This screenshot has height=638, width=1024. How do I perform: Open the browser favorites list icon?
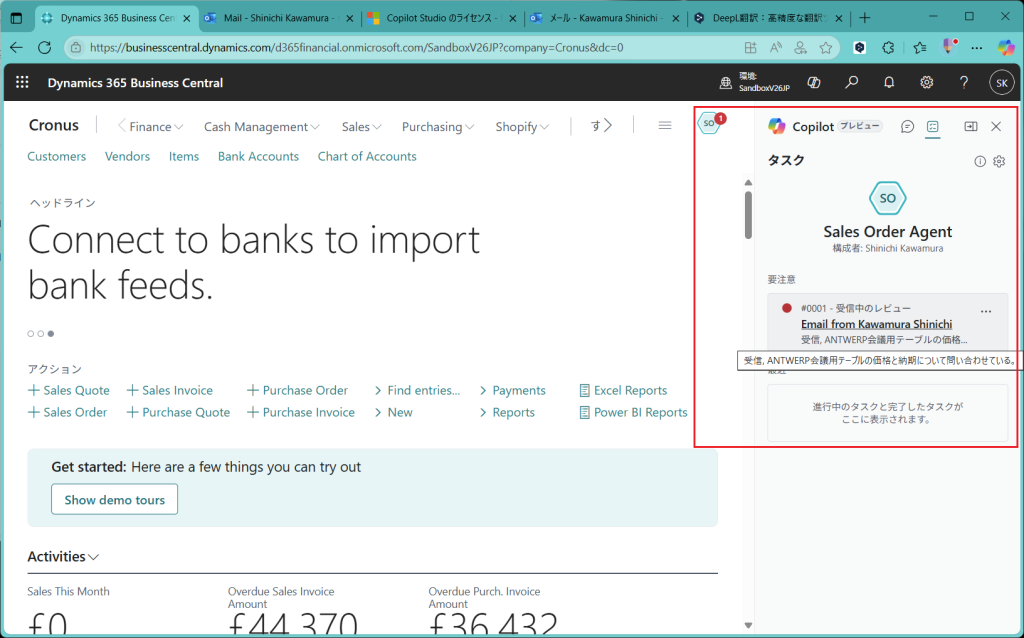click(920, 48)
